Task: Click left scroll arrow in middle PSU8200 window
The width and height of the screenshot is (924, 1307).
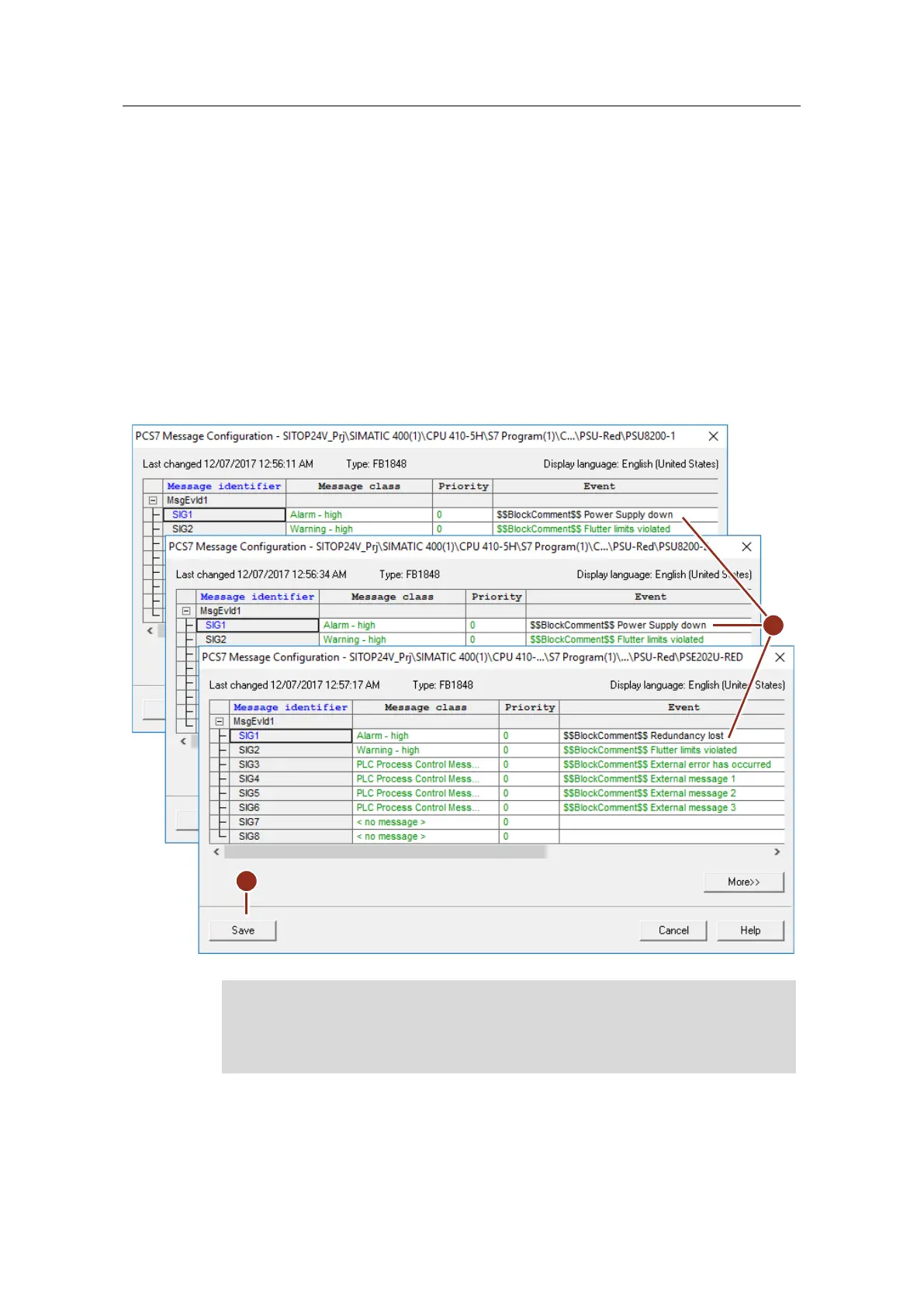Action: click(x=184, y=741)
